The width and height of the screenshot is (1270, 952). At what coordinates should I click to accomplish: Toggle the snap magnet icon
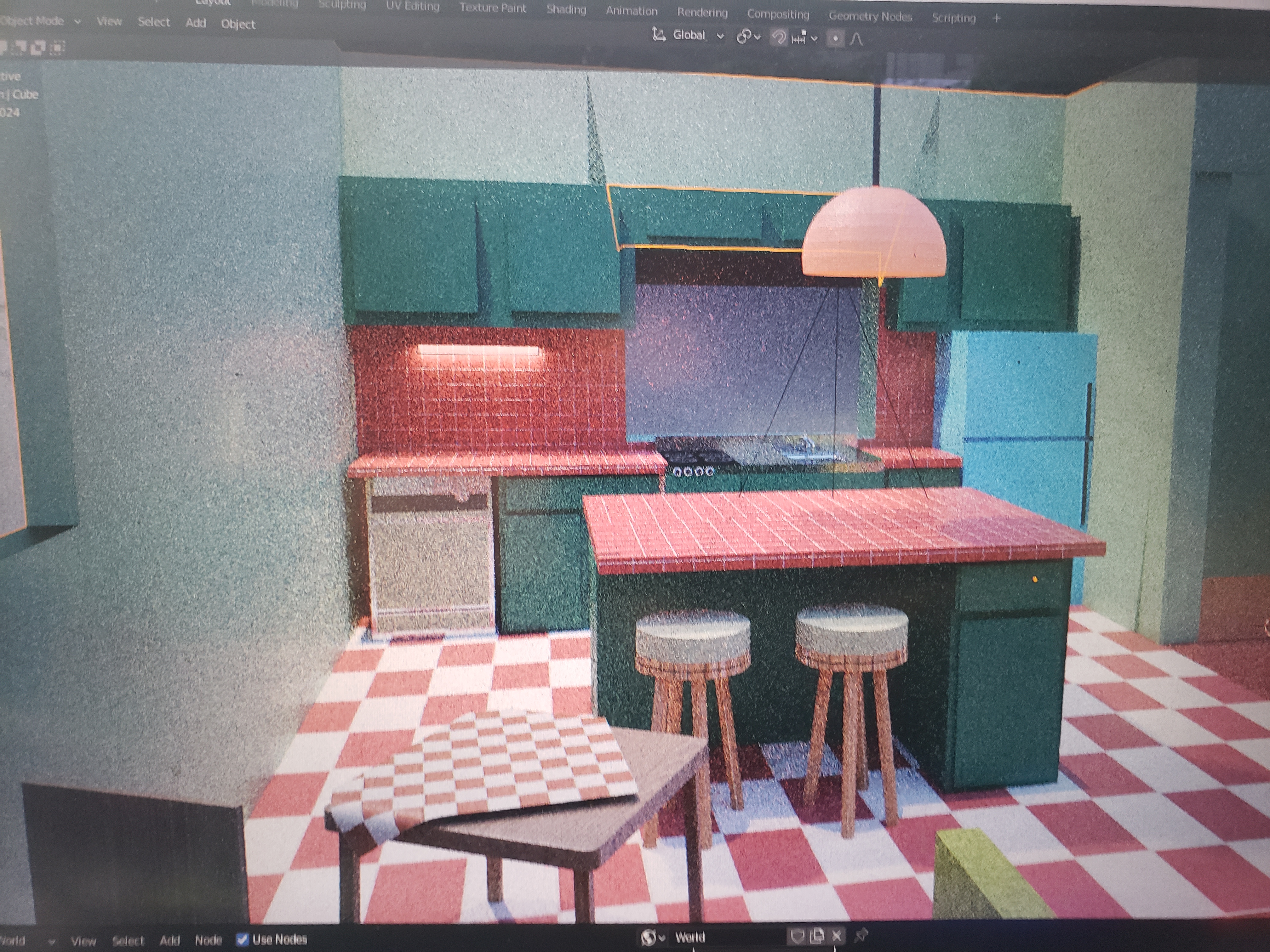tap(779, 38)
